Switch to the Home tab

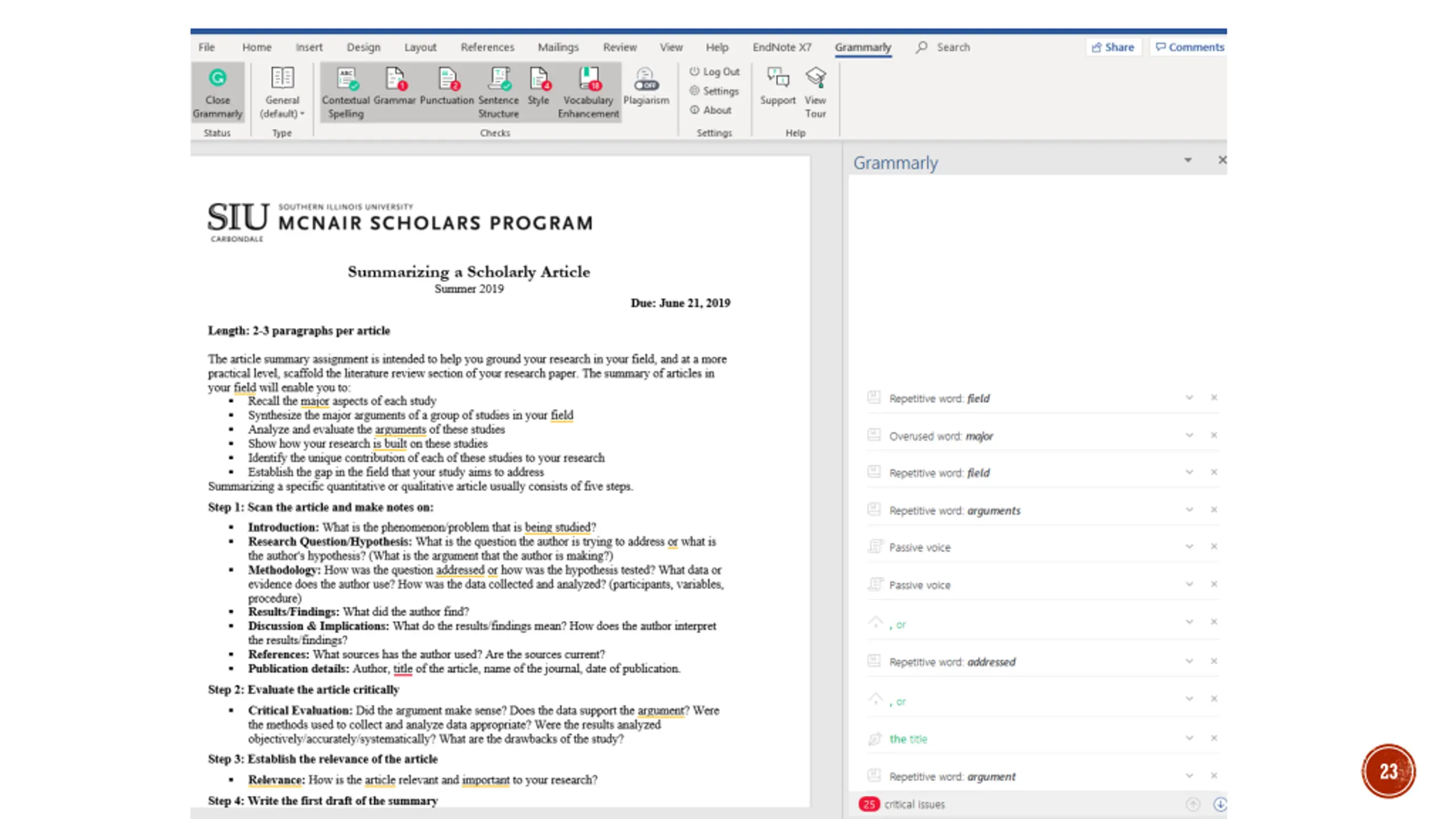(257, 47)
